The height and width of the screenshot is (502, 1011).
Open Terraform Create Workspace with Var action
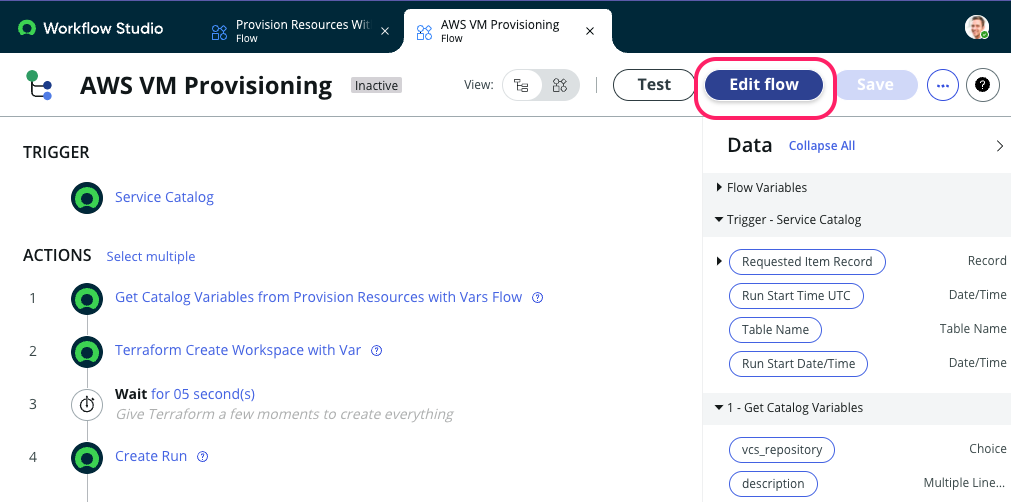pyautogui.click(x=238, y=350)
